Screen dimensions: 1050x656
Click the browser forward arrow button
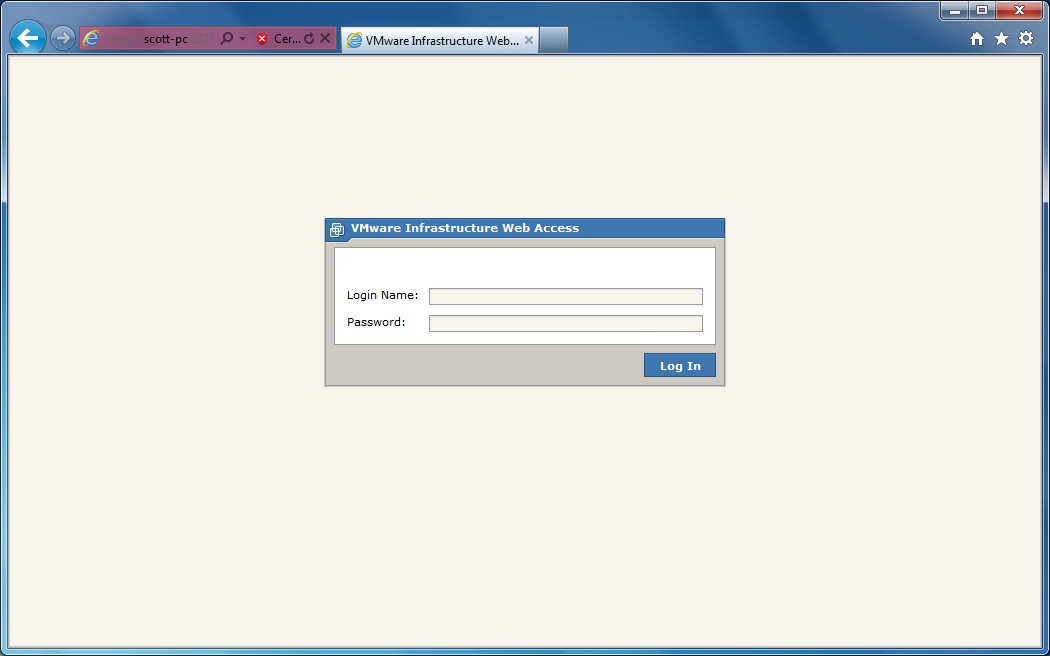[x=62, y=38]
